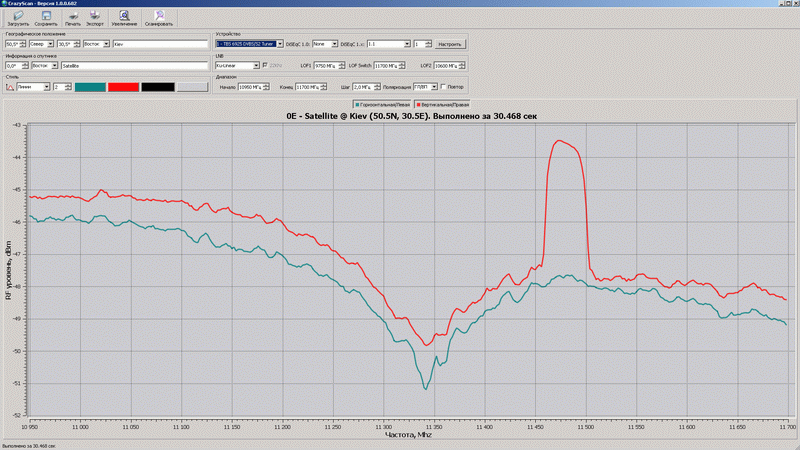The image size is (800, 450).
Task: Adjust the Шаг 2,0 МГц stepper
Action: click(377, 87)
